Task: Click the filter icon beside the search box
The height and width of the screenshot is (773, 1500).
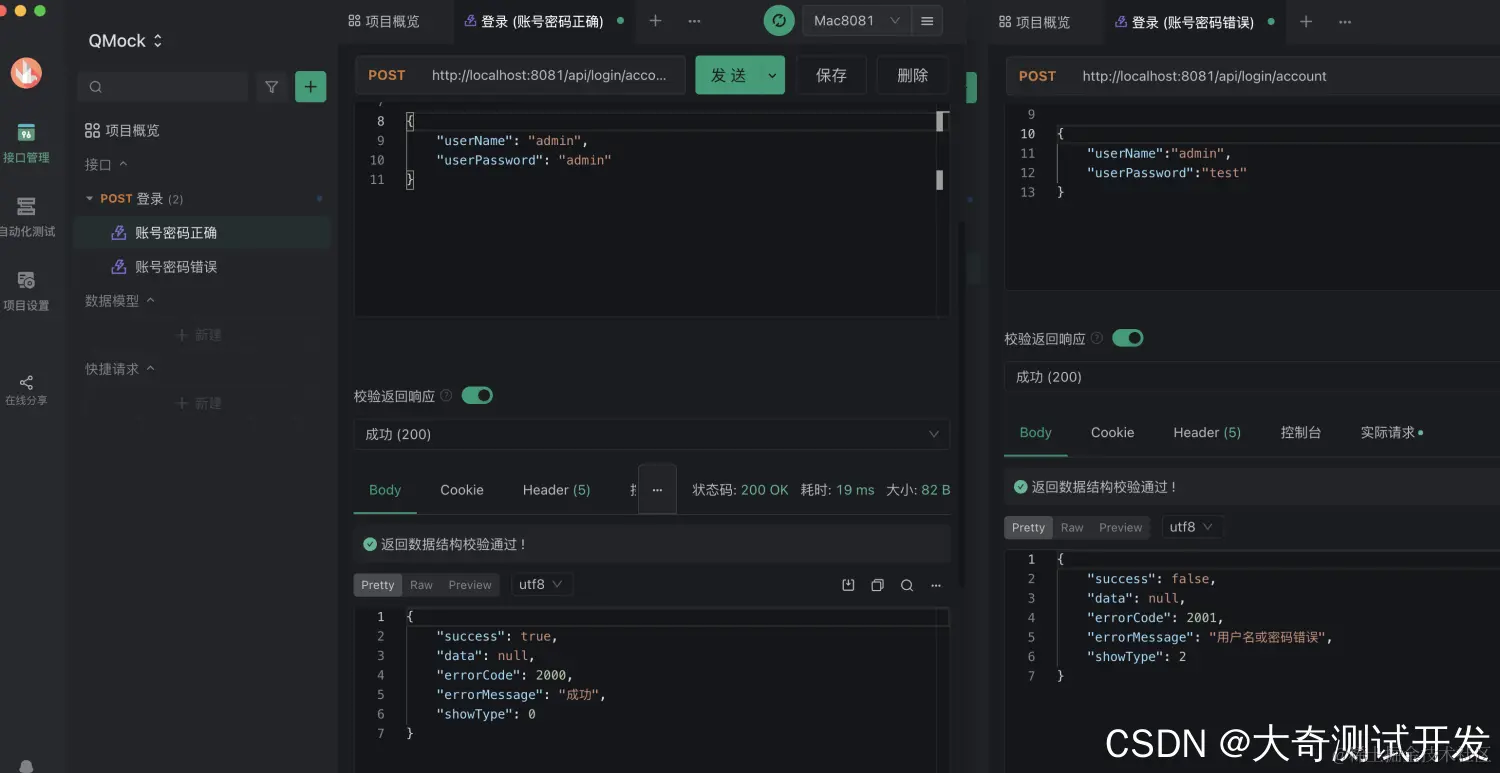Action: pyautogui.click(x=271, y=87)
